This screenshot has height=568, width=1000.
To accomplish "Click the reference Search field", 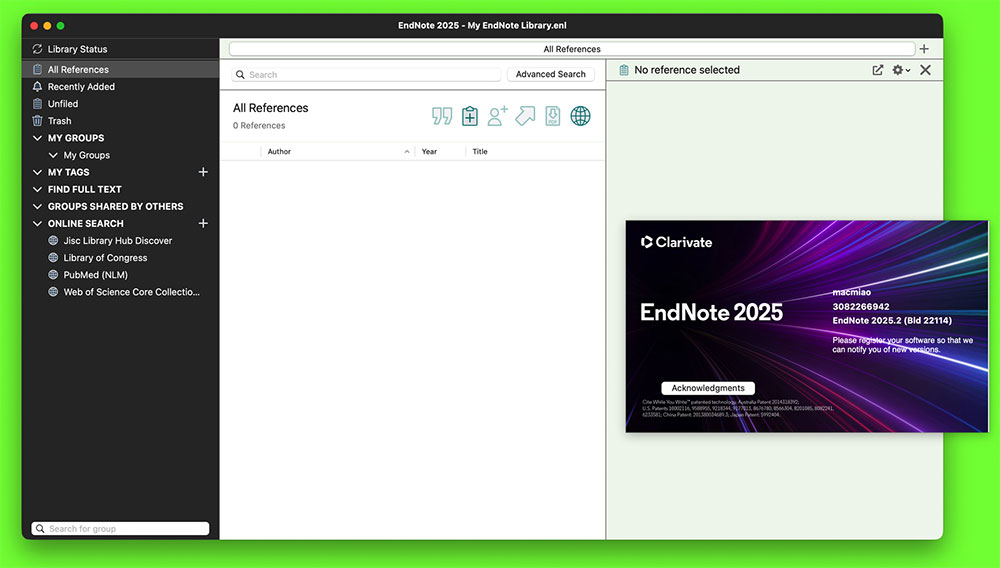I will [366, 75].
